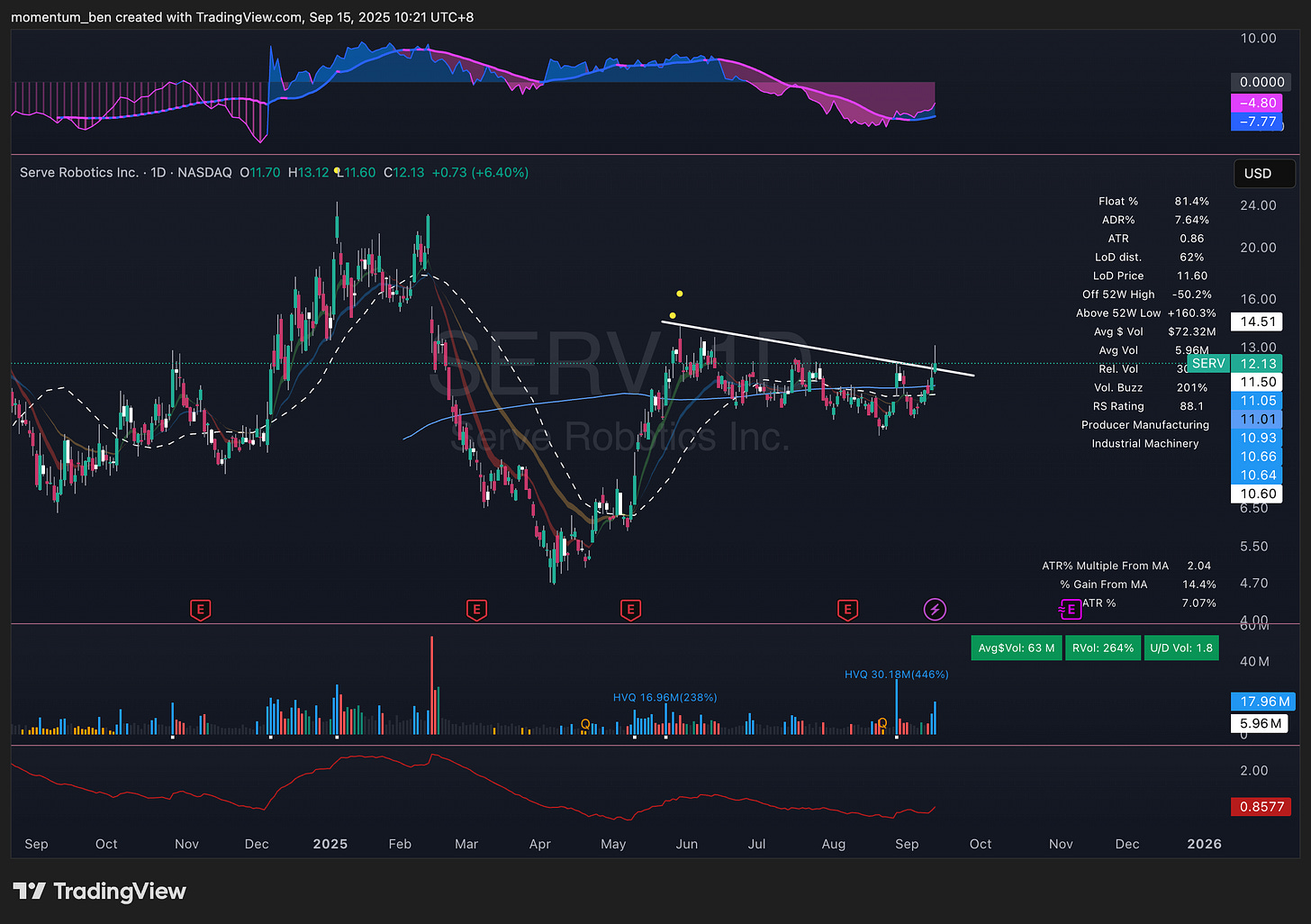Click the red 0.8577 ATR value label
The width and height of the screenshot is (1311, 924).
pos(1261,806)
